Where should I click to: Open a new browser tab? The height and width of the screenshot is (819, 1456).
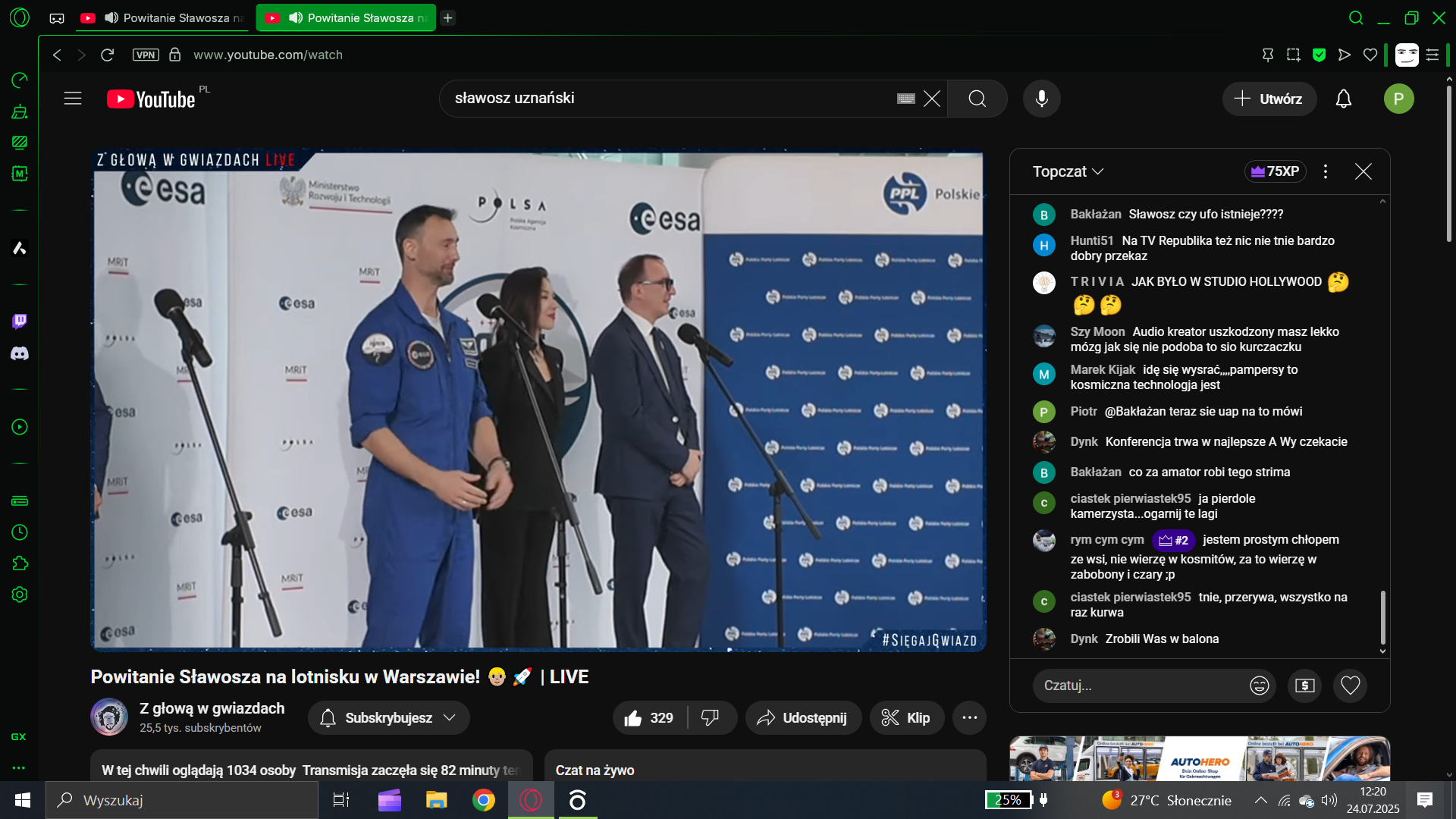[448, 17]
